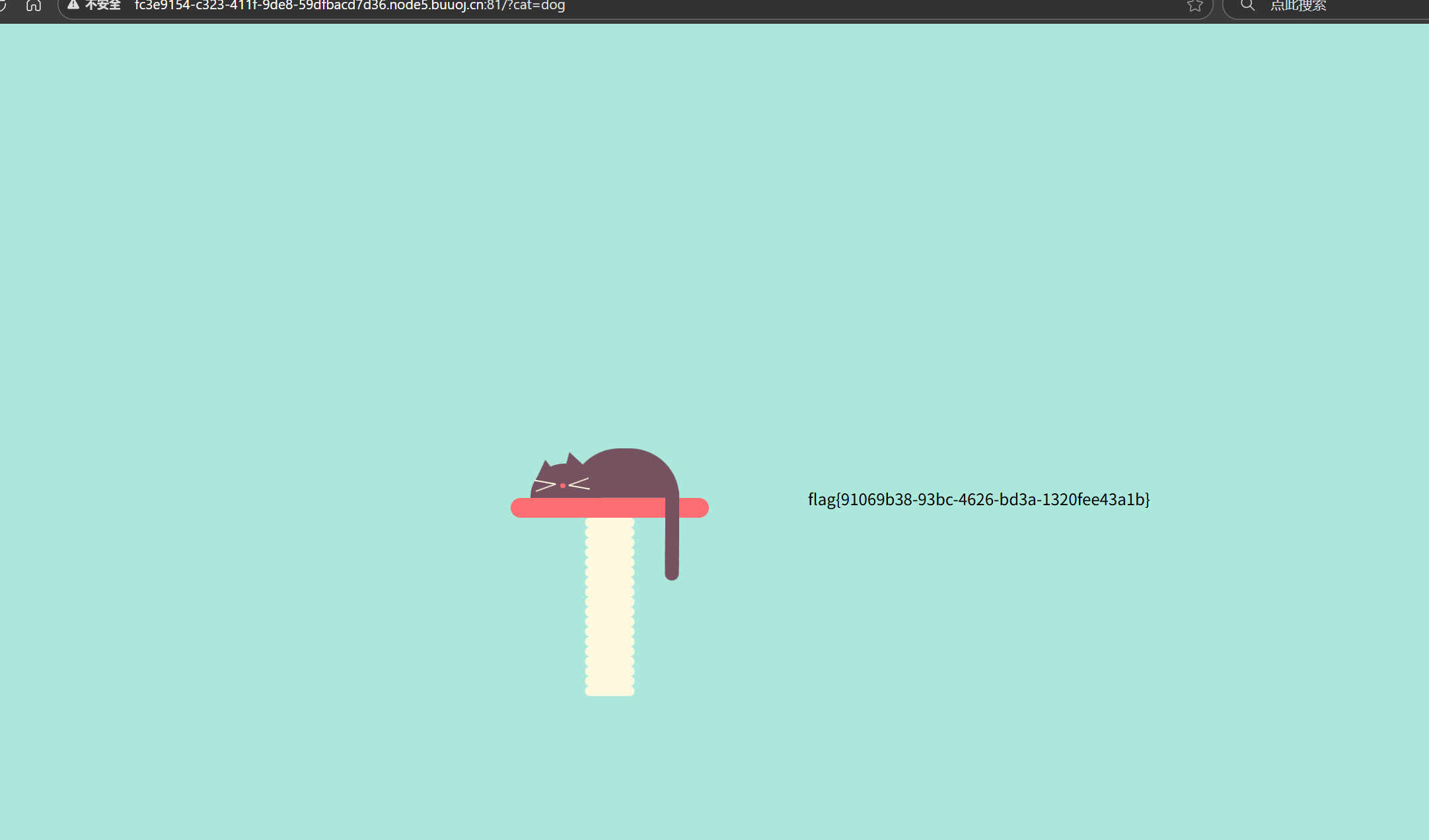This screenshot has height=840, width=1429.
Task: Click the cat's hanging tail
Action: point(672,548)
